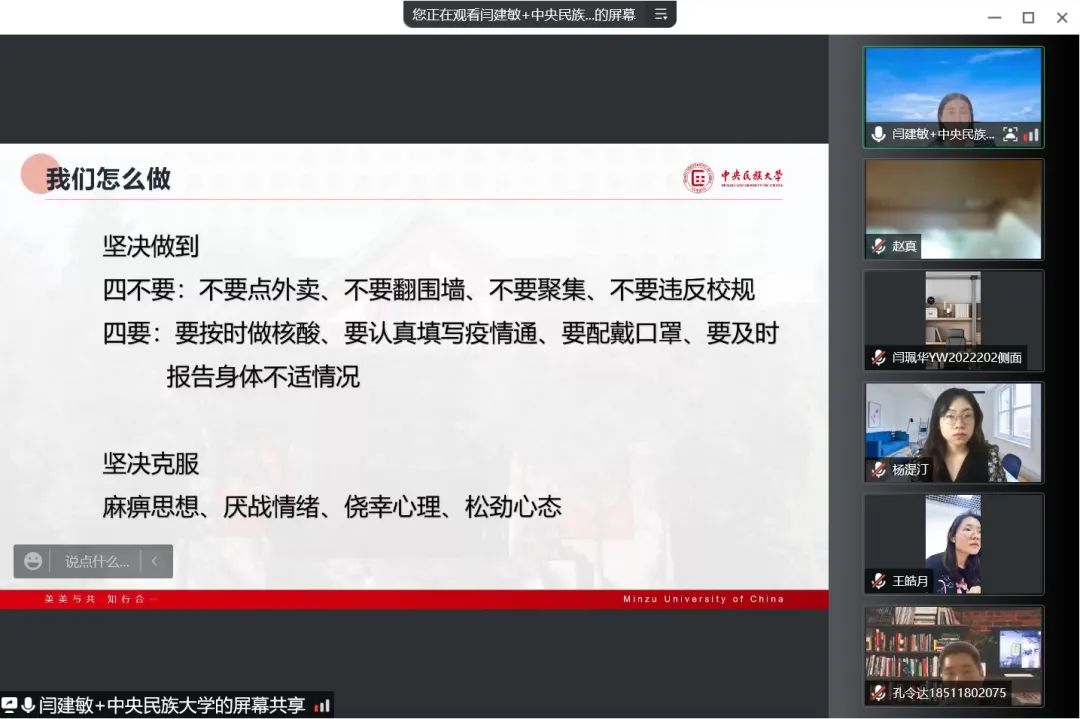This screenshot has width=1080, height=719.
Task: Click muted mic icon beside 闫珮华YW2022202侧面
Action: 878,357
